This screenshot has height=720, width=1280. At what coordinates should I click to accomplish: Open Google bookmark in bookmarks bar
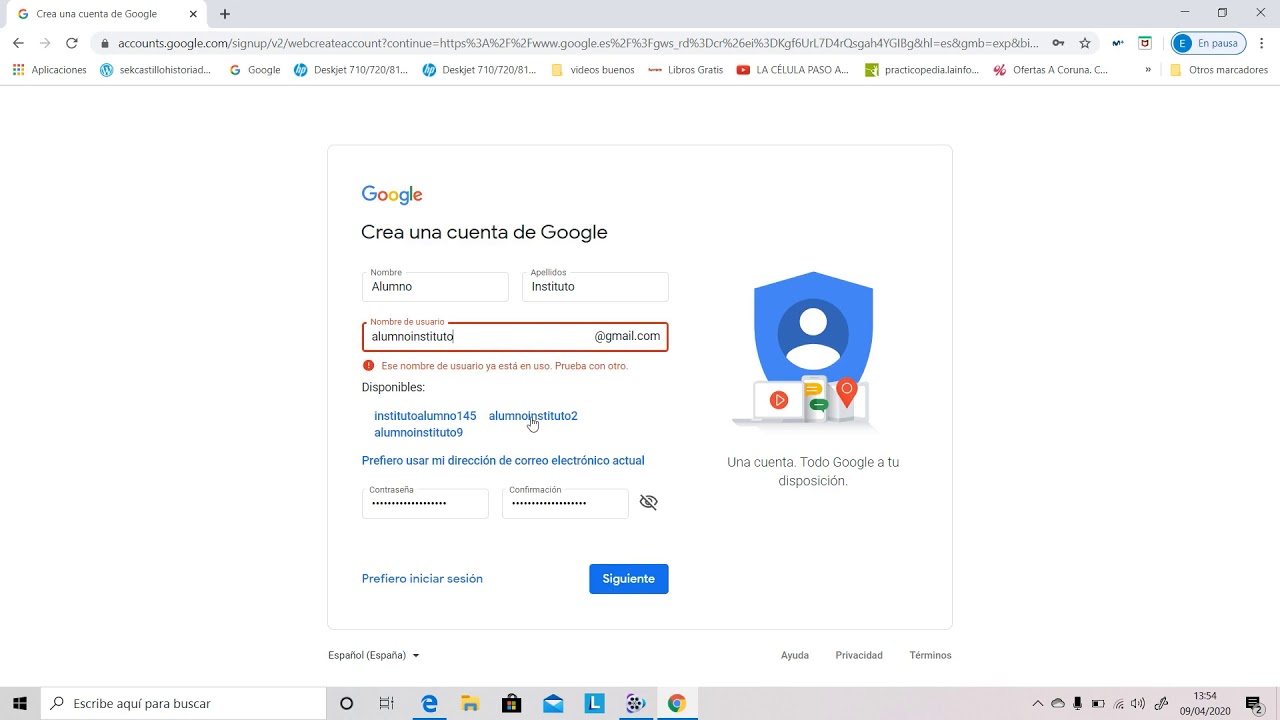[x=255, y=70]
